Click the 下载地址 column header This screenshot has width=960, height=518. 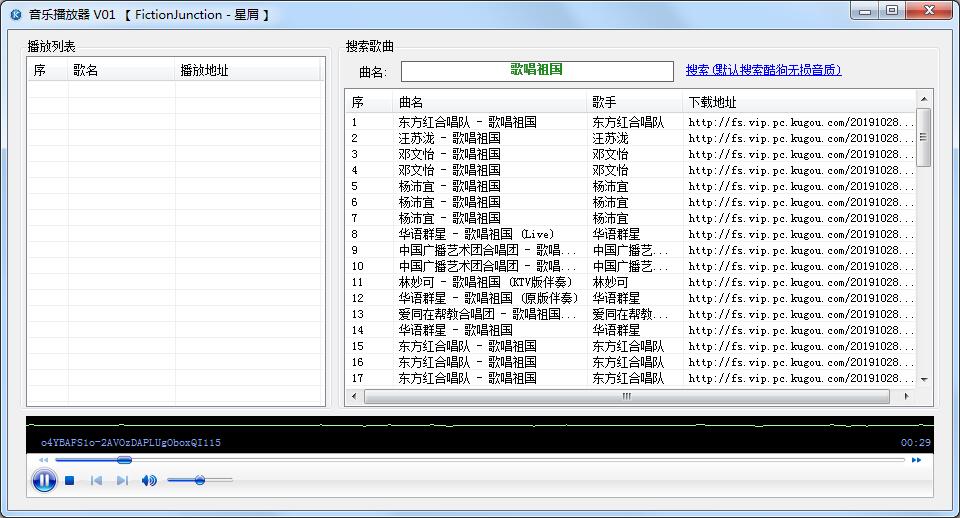[712, 102]
